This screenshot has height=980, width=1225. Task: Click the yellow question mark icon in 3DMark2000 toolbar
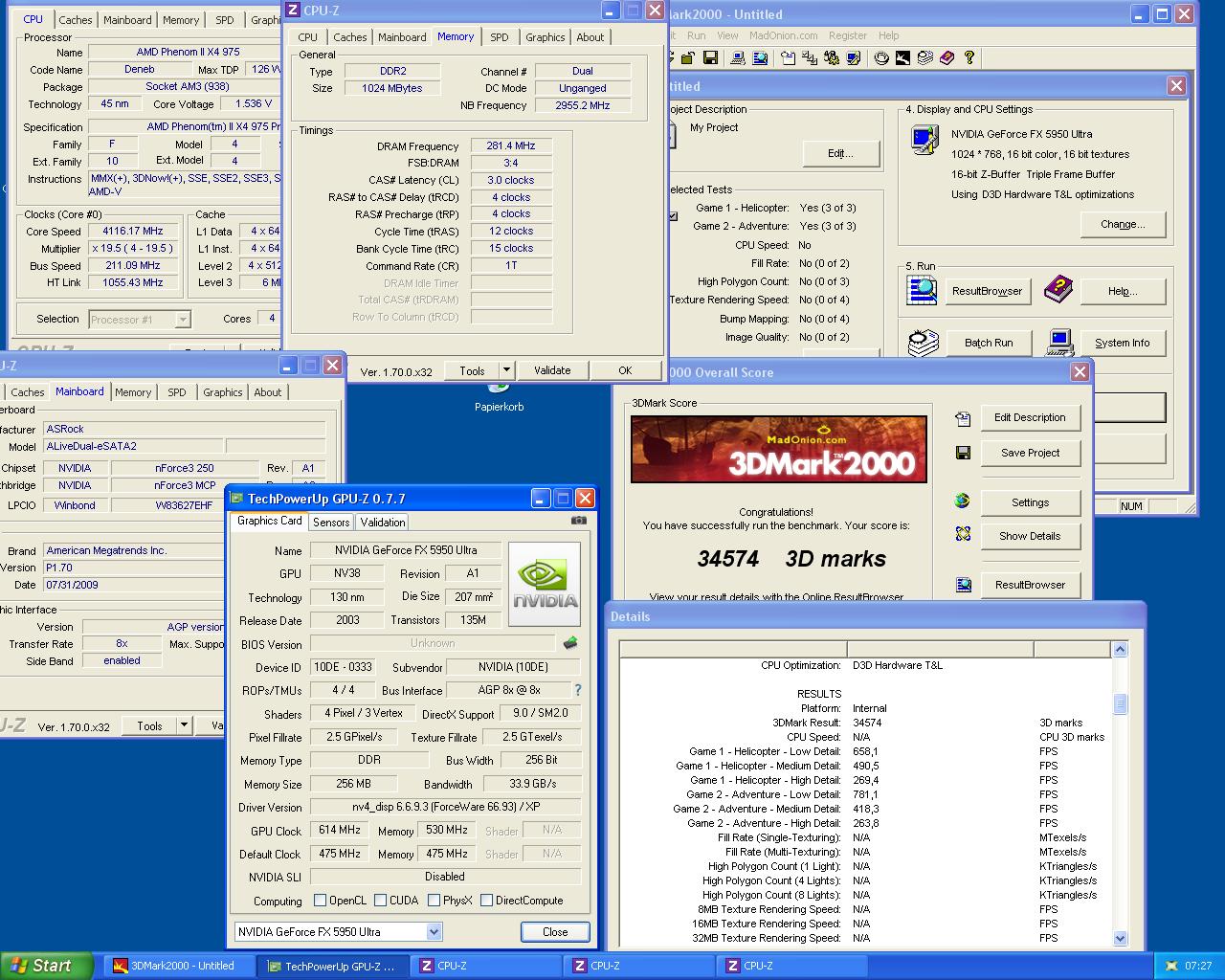click(969, 57)
